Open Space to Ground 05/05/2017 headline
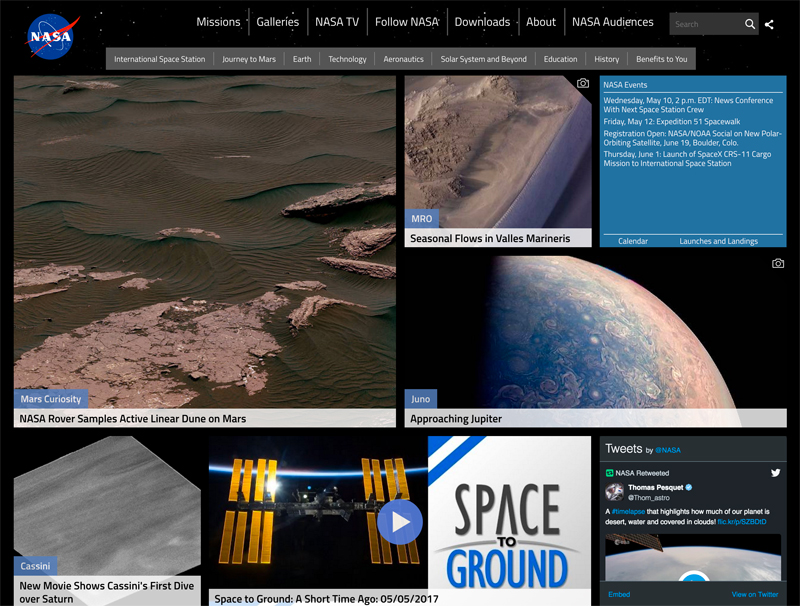The width and height of the screenshot is (800, 606). tap(326, 599)
